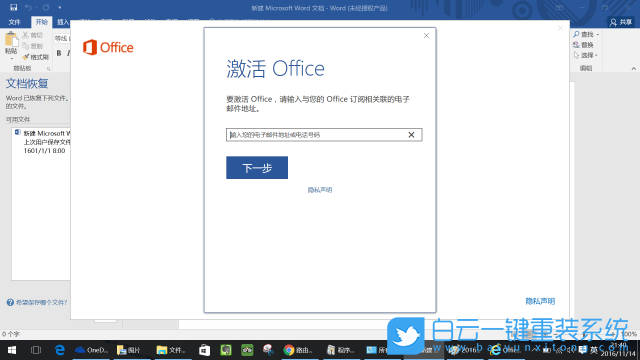The width and height of the screenshot is (640, 360).
Task: Clear the email field with X icon
Action: click(x=411, y=135)
